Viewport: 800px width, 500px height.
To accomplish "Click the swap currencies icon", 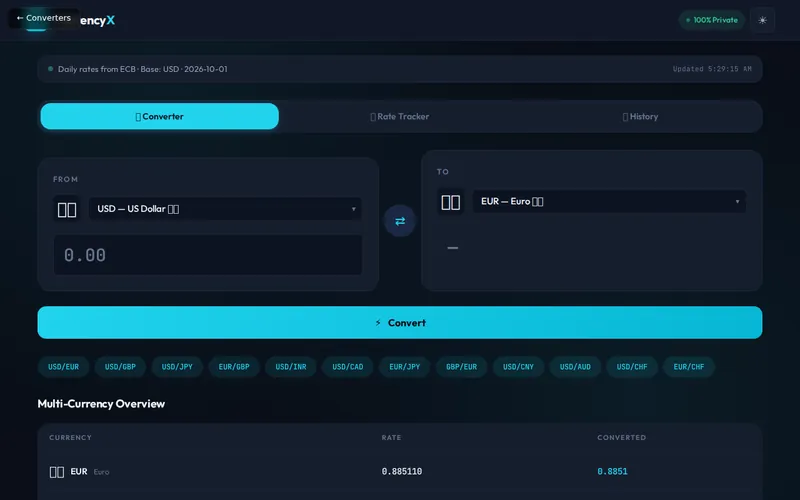I will (x=400, y=221).
